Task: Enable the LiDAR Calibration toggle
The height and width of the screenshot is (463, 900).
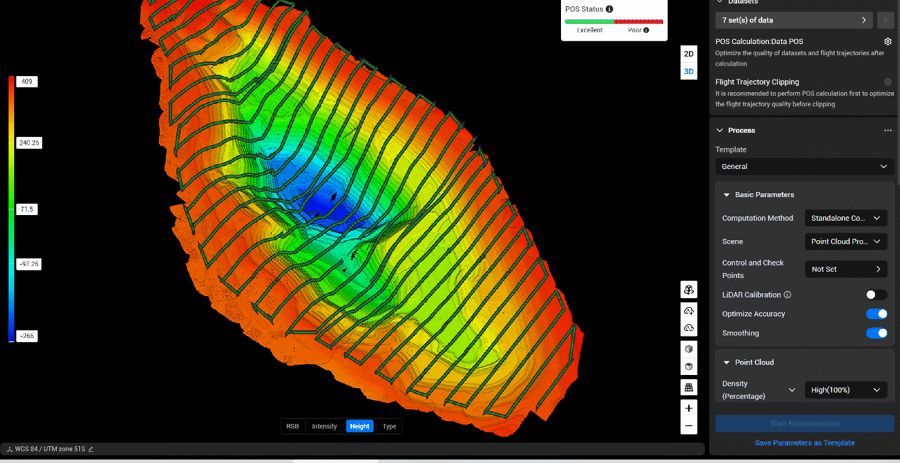Action: click(x=876, y=295)
